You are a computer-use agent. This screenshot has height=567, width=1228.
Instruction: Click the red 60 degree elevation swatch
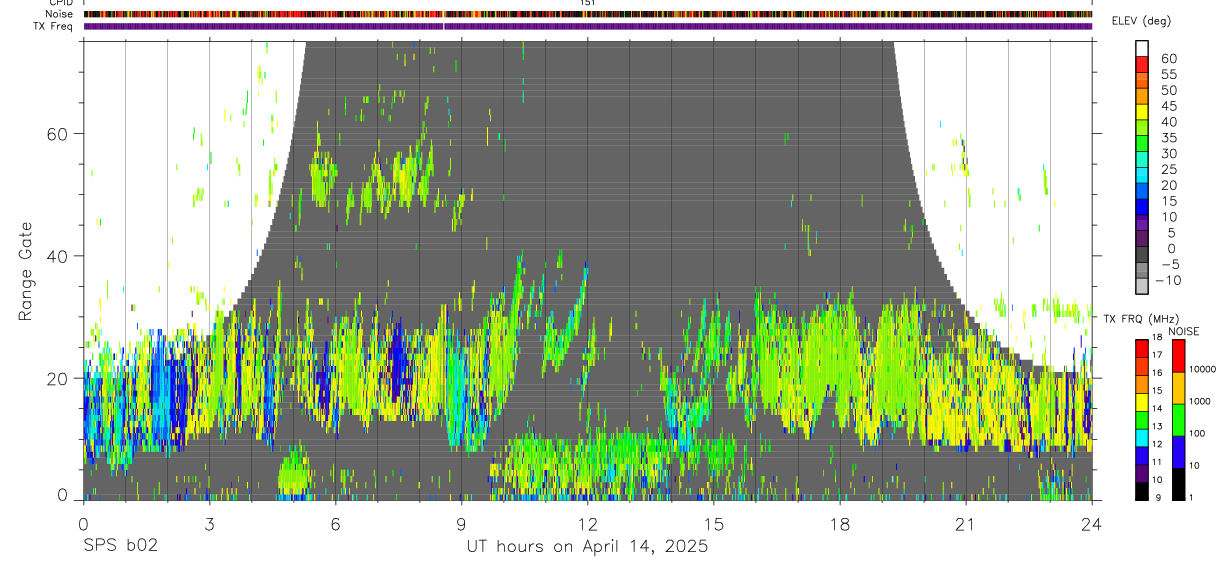pos(1142,63)
